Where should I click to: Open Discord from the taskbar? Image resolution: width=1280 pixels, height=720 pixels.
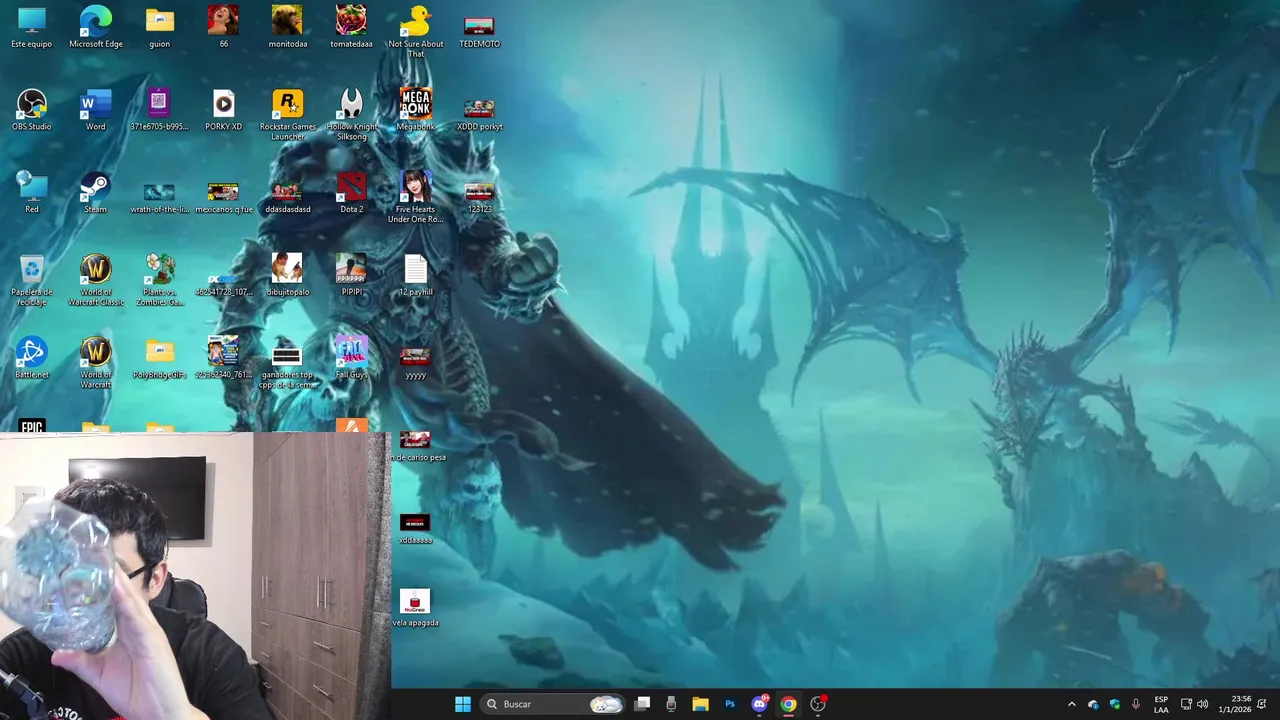point(759,704)
